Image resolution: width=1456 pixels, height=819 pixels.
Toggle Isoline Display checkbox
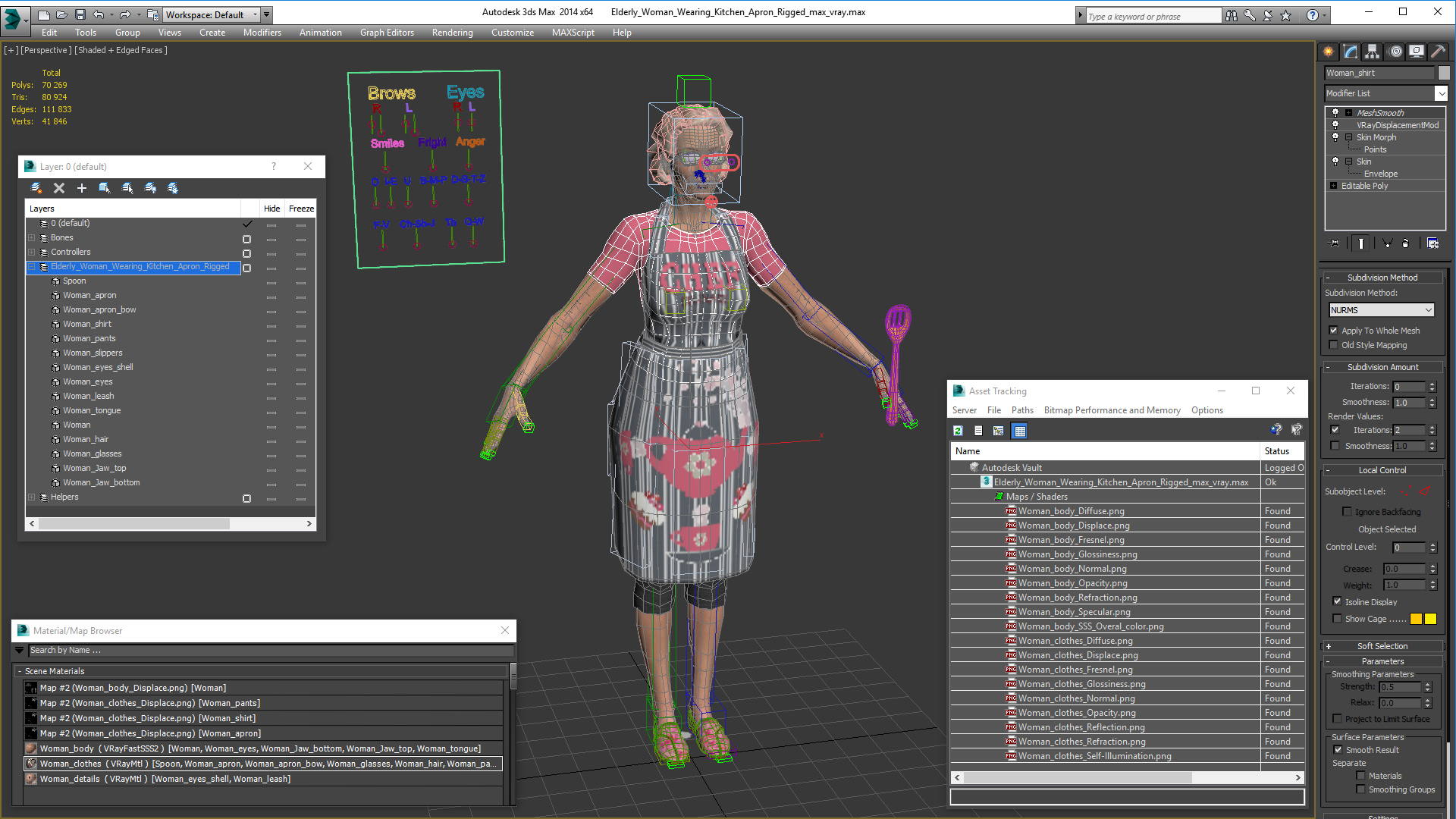point(1338,601)
